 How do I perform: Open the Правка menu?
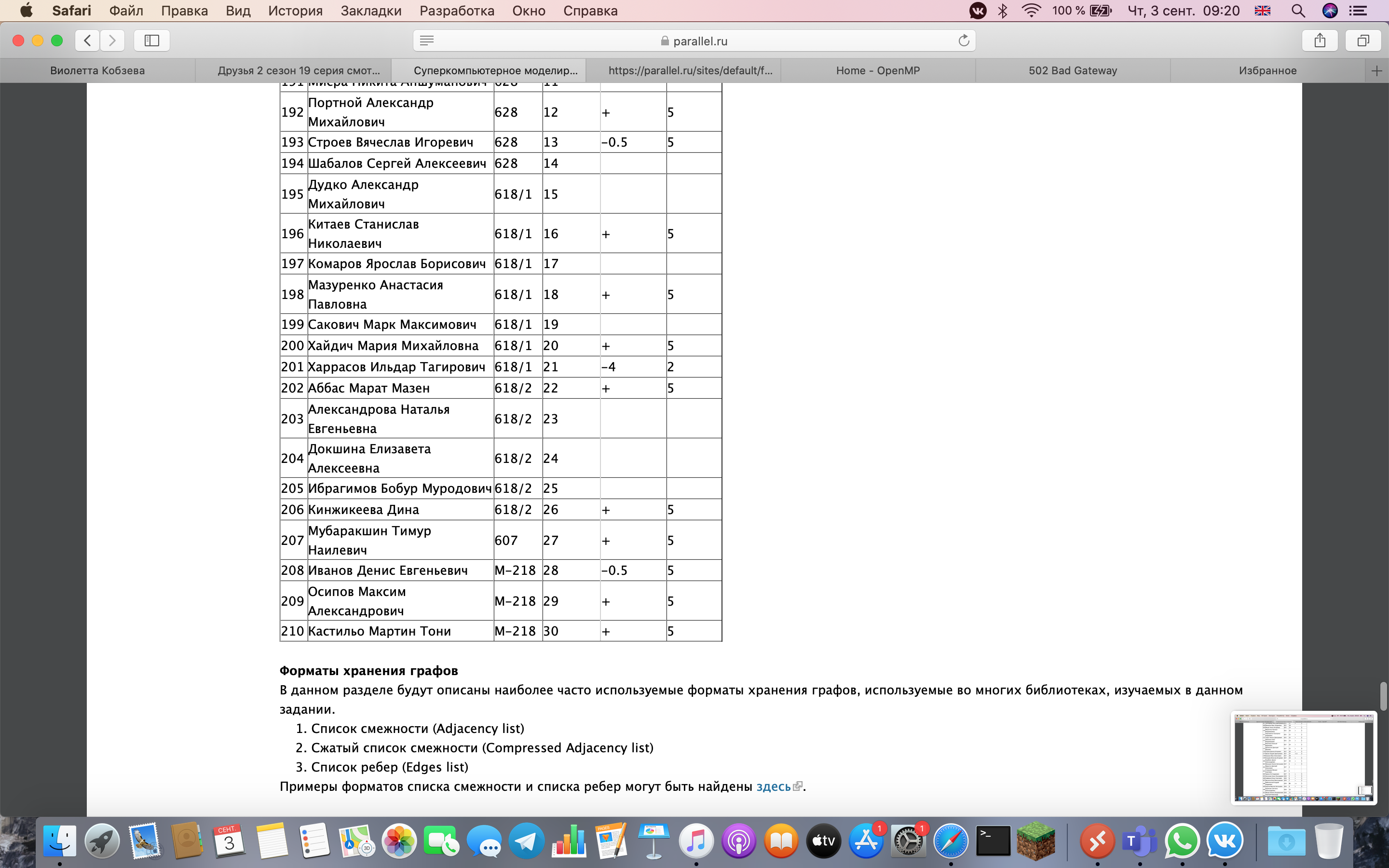[x=184, y=10]
